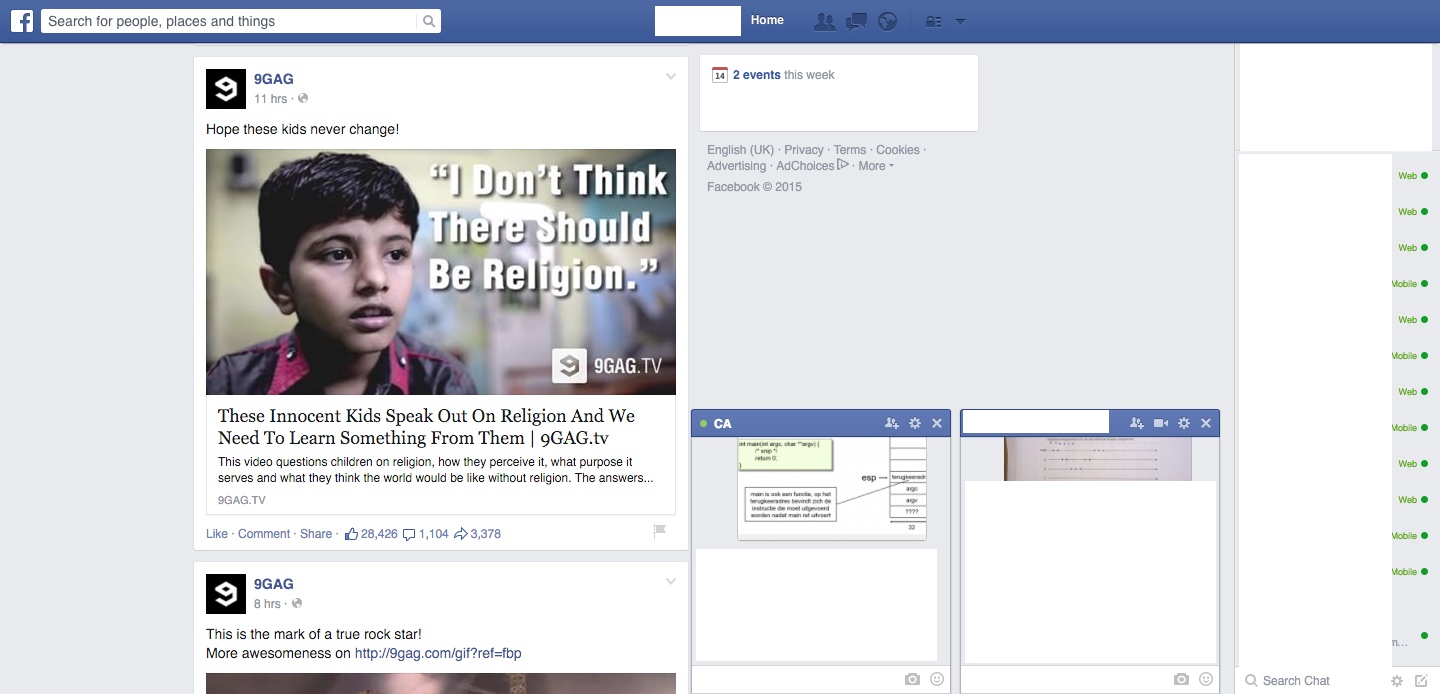This screenshot has width=1440, height=694.
Task: Open the paper photo in the chat right of CA
Action: click(1097, 458)
